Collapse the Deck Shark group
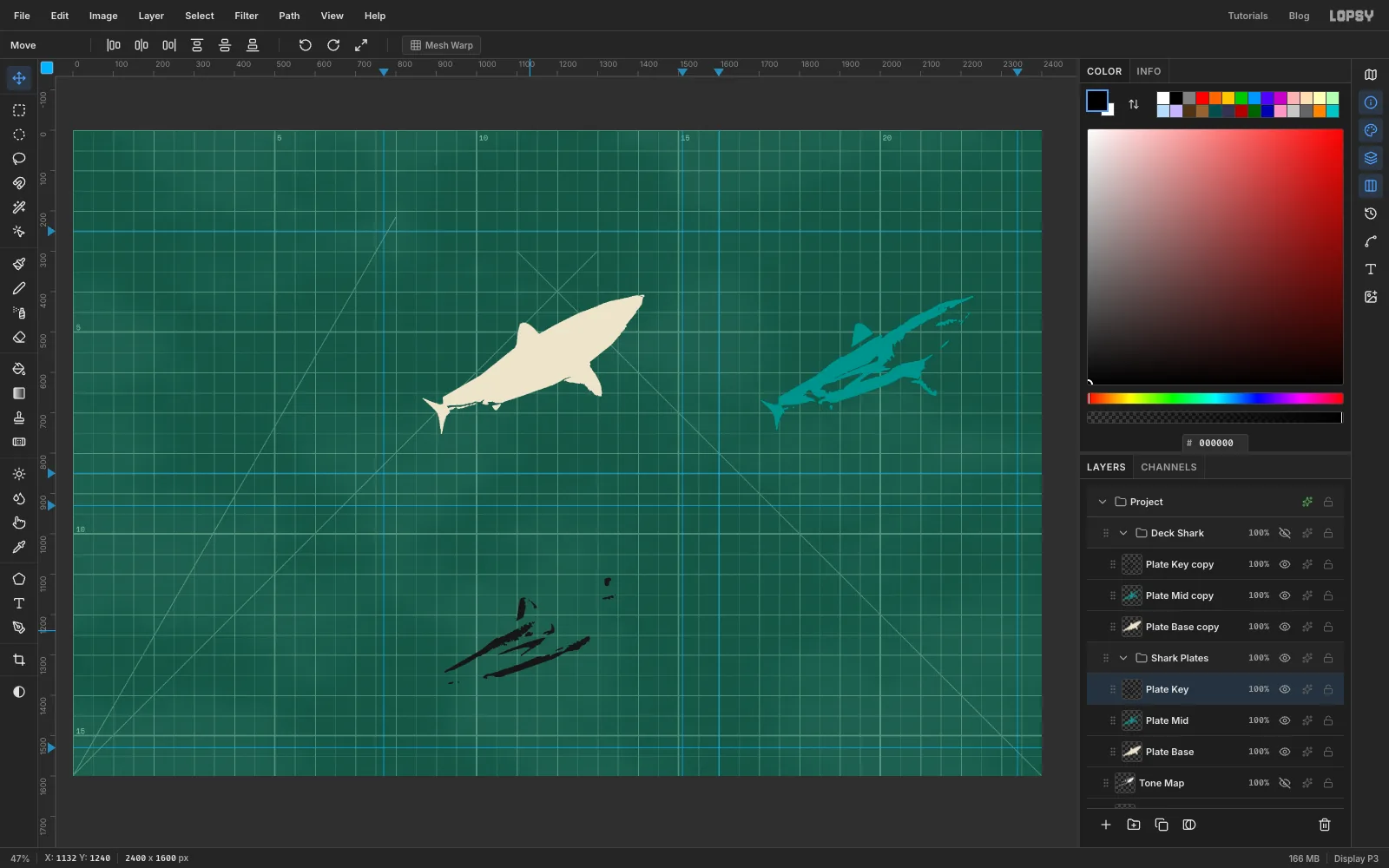The image size is (1389, 868). click(x=1123, y=533)
